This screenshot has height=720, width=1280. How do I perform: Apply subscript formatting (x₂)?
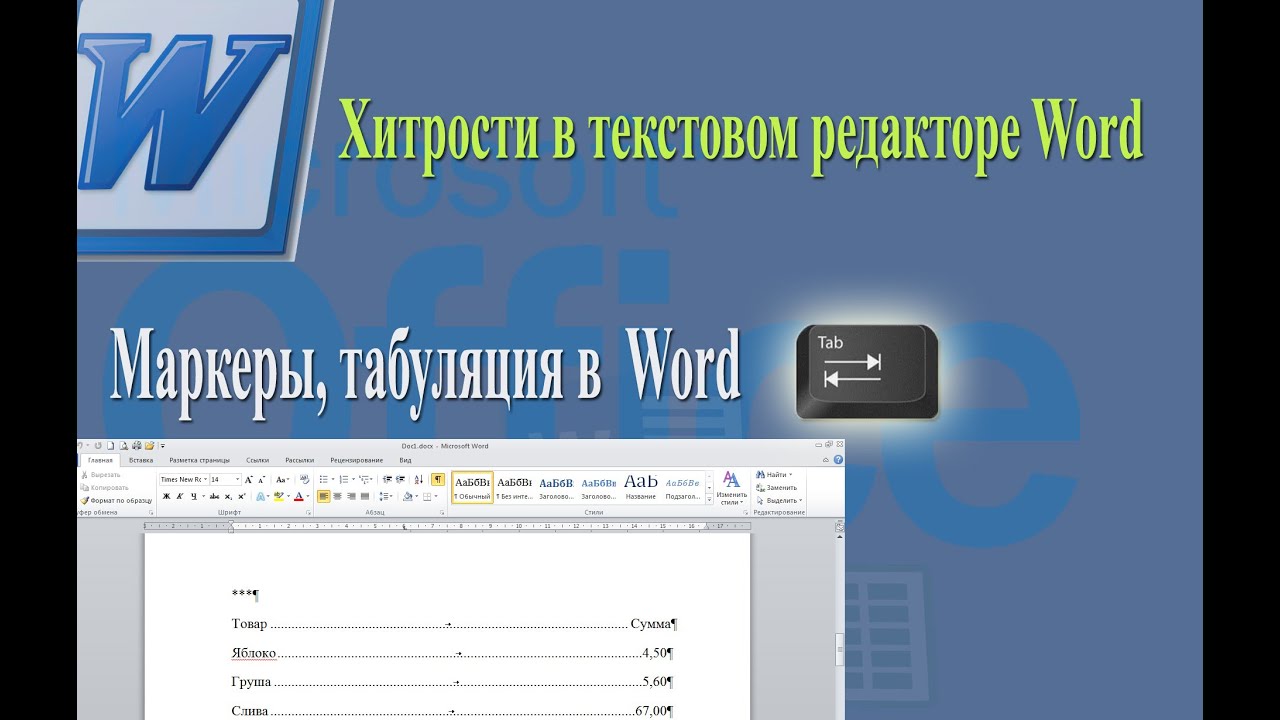point(228,496)
